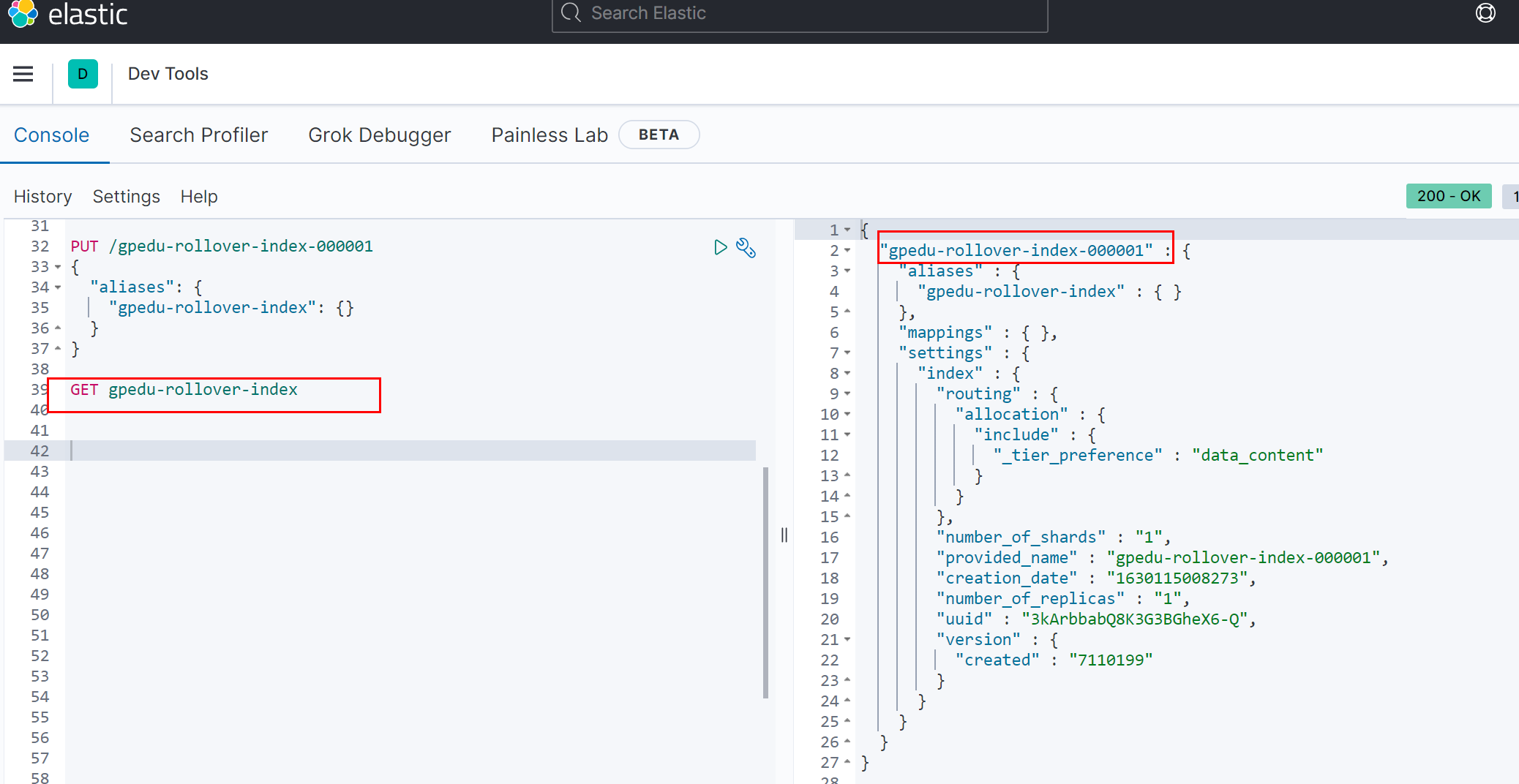Open the Grok Debugger tab
The width and height of the screenshot is (1519, 784).
point(380,135)
